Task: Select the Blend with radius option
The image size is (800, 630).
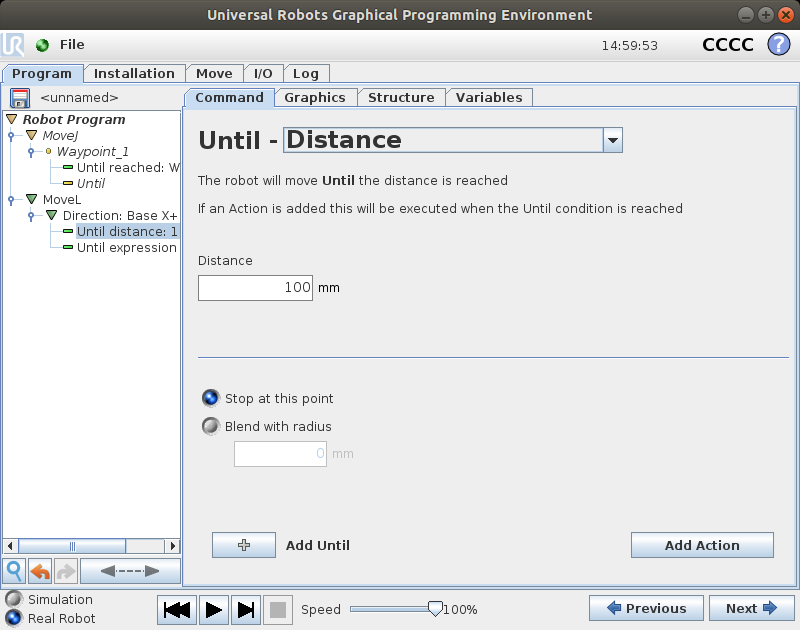Action: pyautogui.click(x=211, y=426)
